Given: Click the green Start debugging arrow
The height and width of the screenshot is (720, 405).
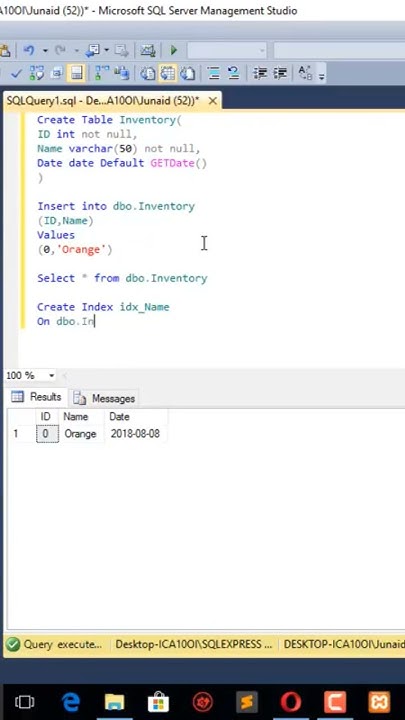Looking at the screenshot, I should pyautogui.click(x=174, y=50).
